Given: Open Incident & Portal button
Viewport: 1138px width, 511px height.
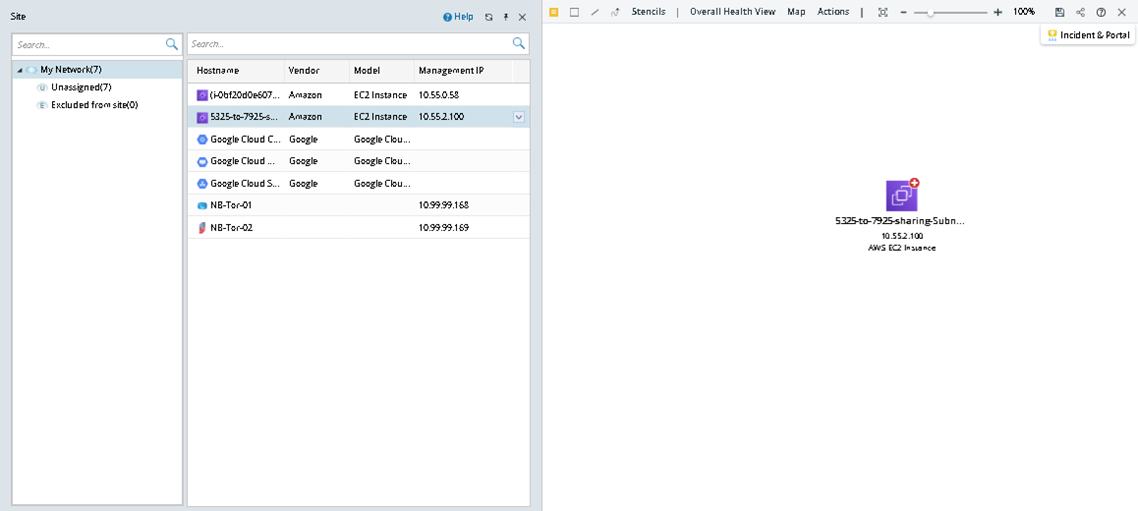Looking at the screenshot, I should 1087,35.
